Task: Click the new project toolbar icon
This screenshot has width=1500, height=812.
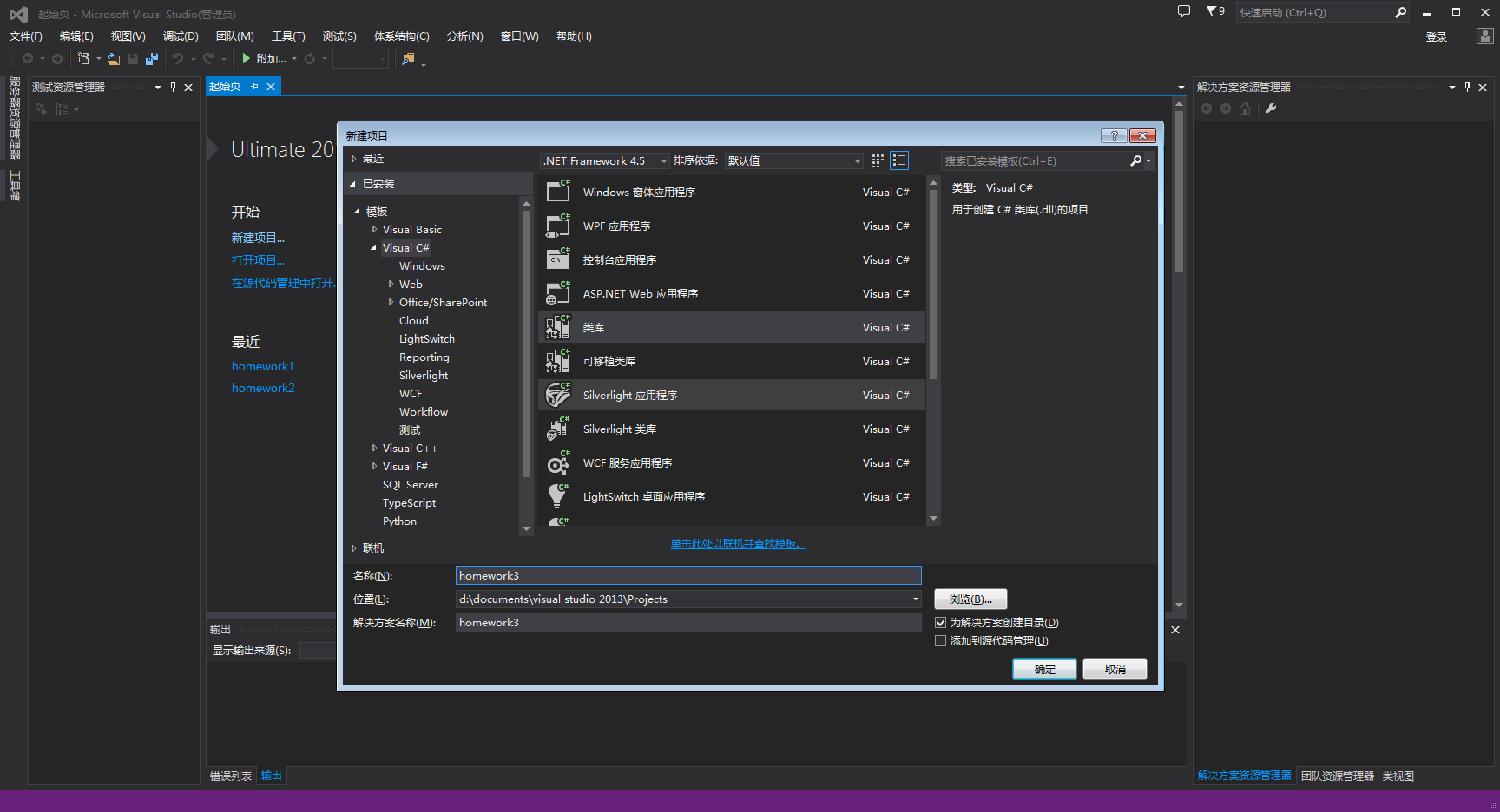Action: pyautogui.click(x=84, y=58)
